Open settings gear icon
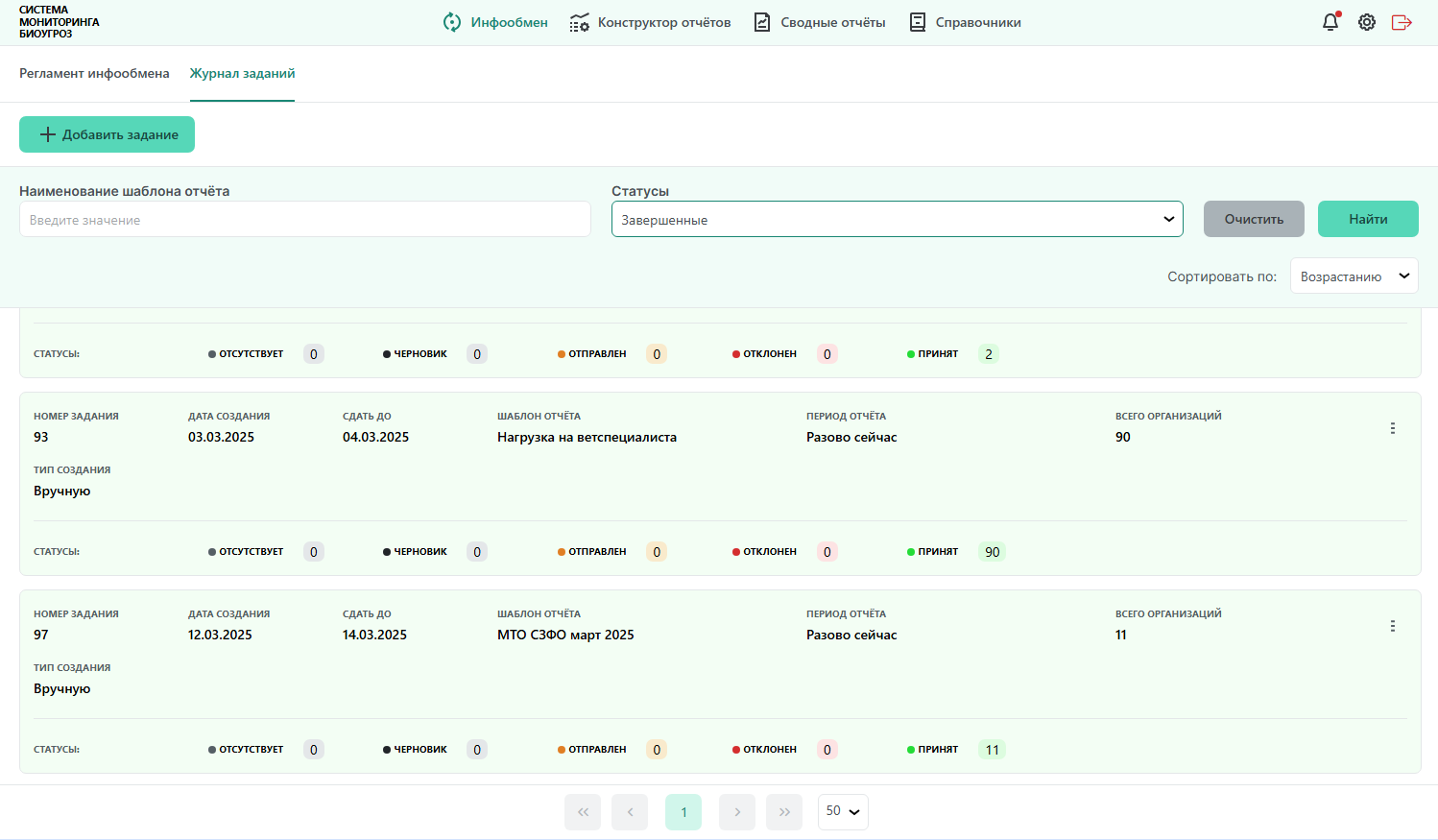The width and height of the screenshot is (1438, 840). point(1367,22)
